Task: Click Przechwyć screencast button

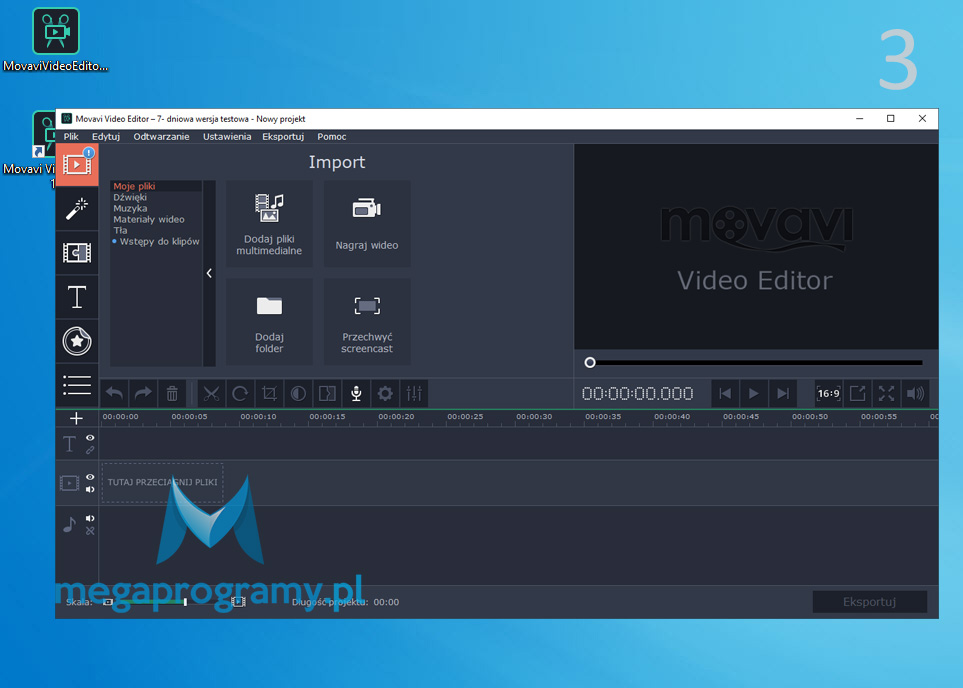Action: coord(367,322)
